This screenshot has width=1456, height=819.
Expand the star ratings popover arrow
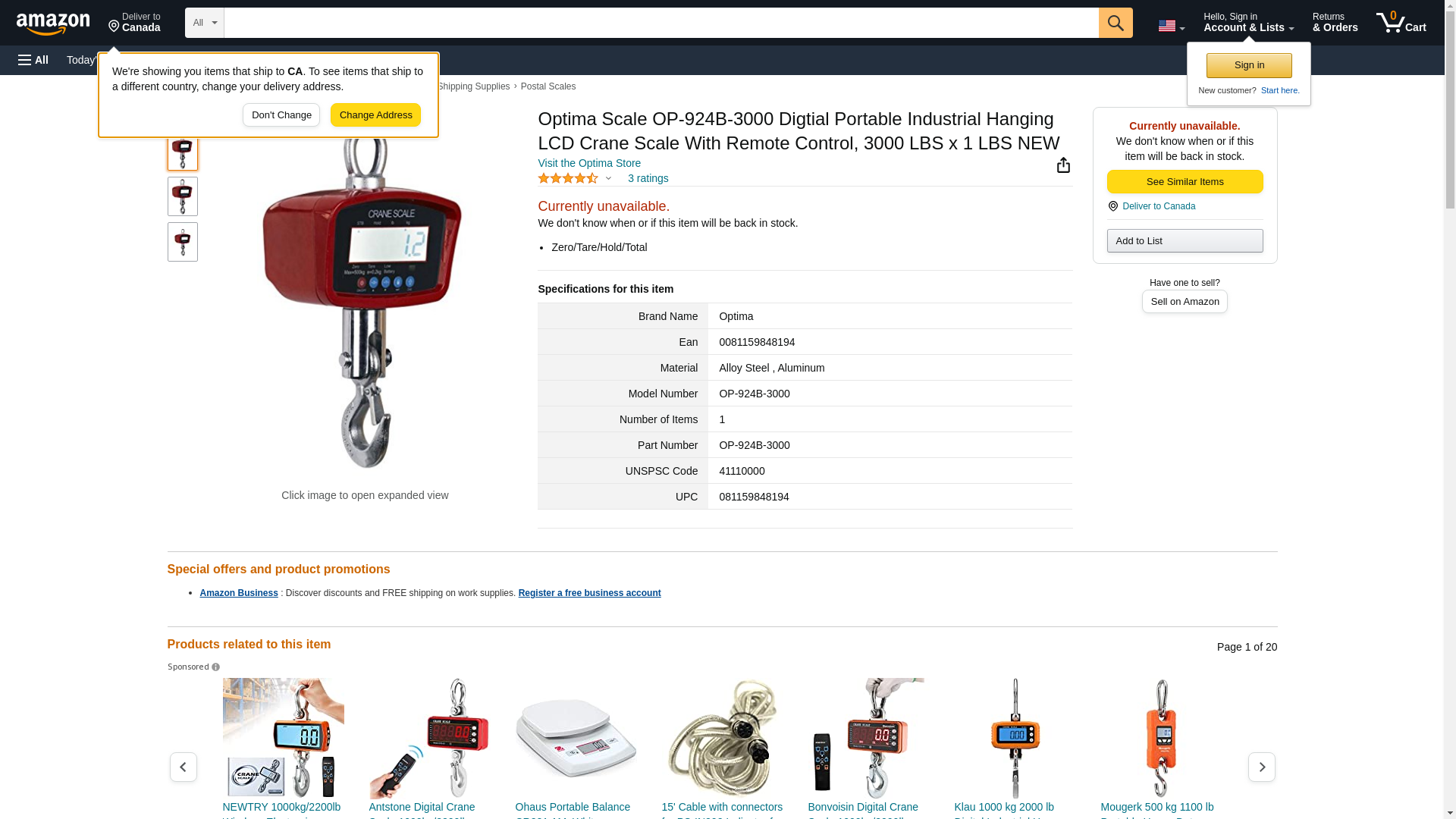[608, 179]
